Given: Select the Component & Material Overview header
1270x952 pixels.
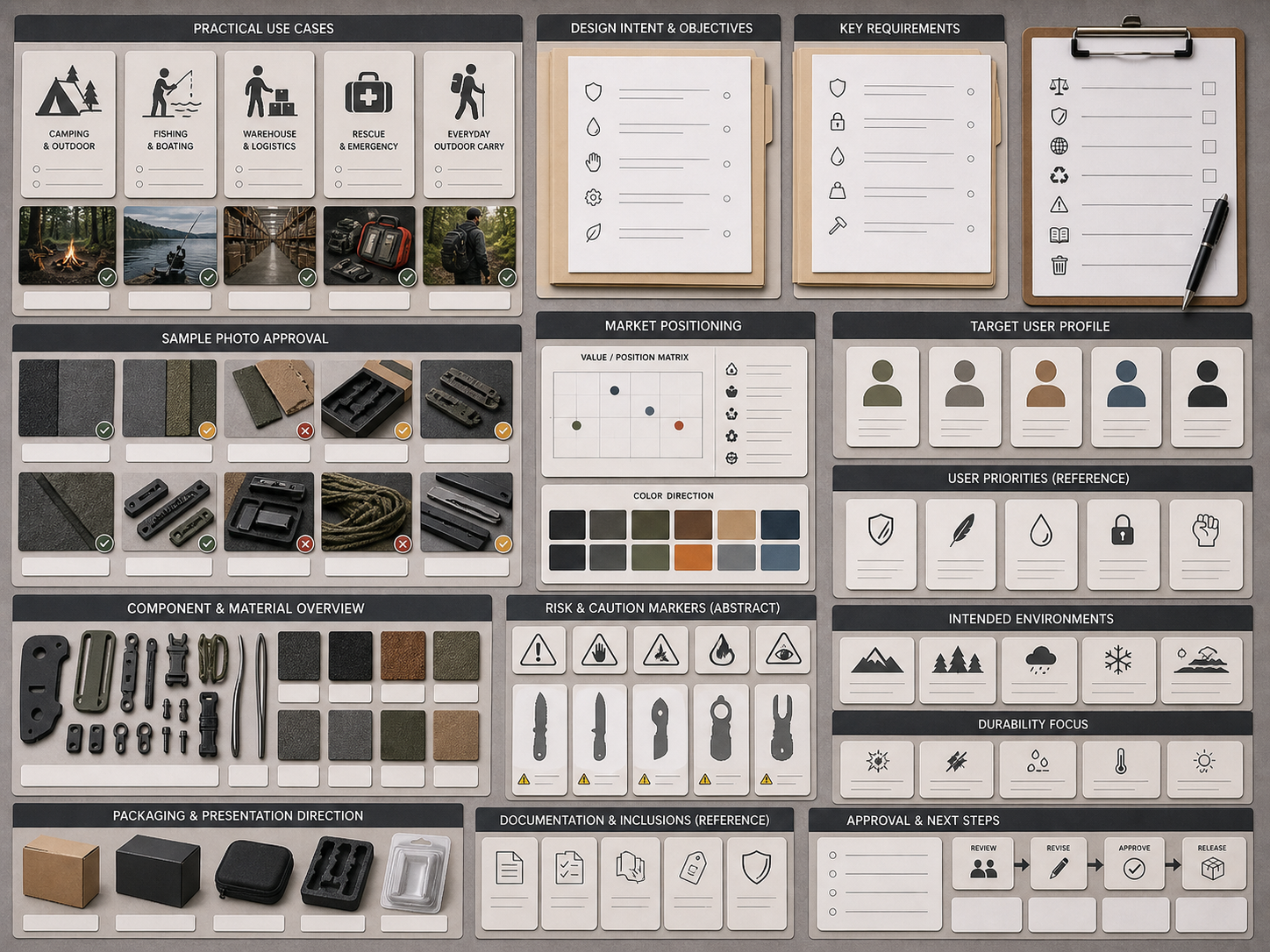Looking at the screenshot, I should click(252, 608).
